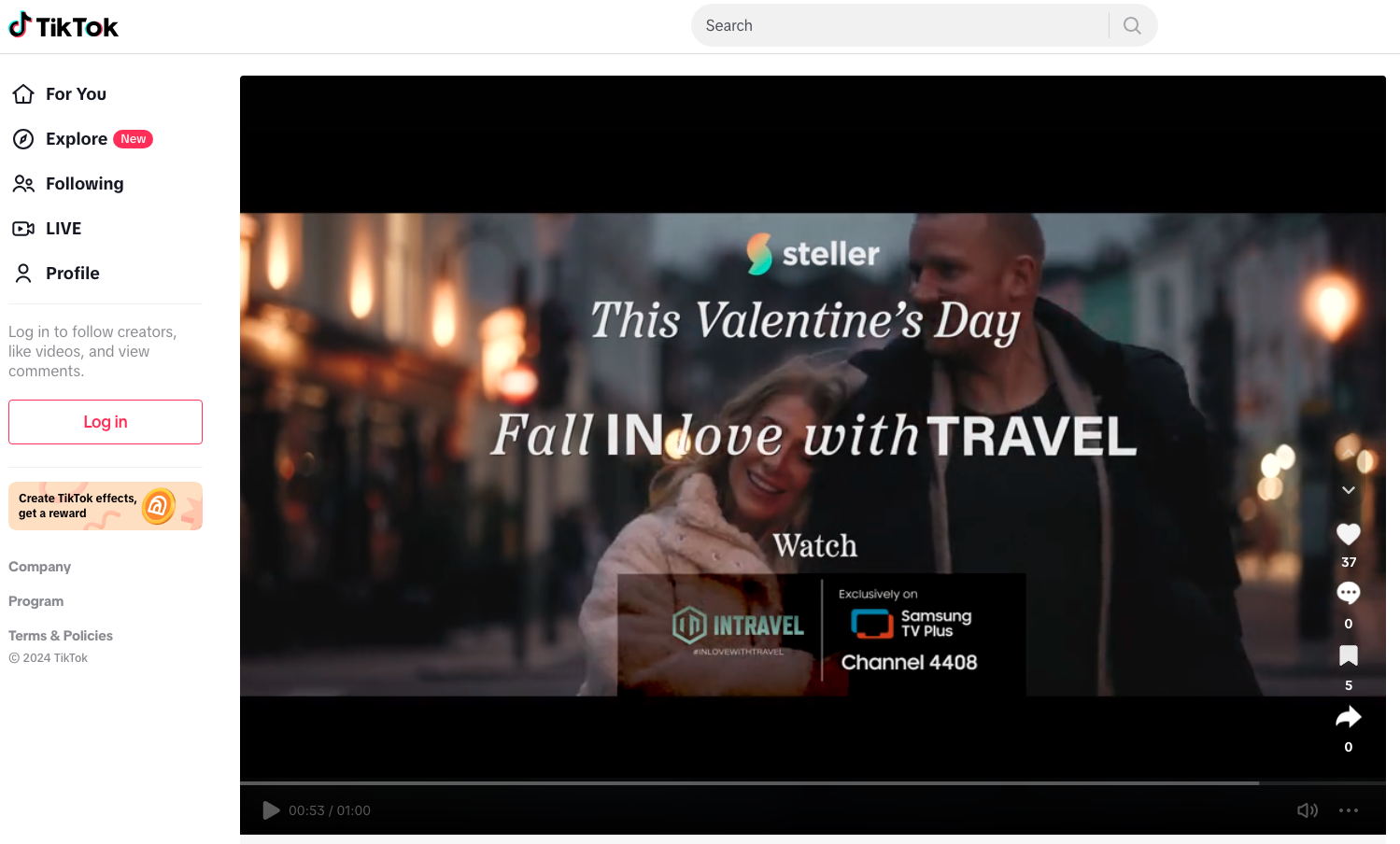The width and height of the screenshot is (1400, 844).
Task: Click the © 2024 TikTok text
Action: (x=49, y=658)
